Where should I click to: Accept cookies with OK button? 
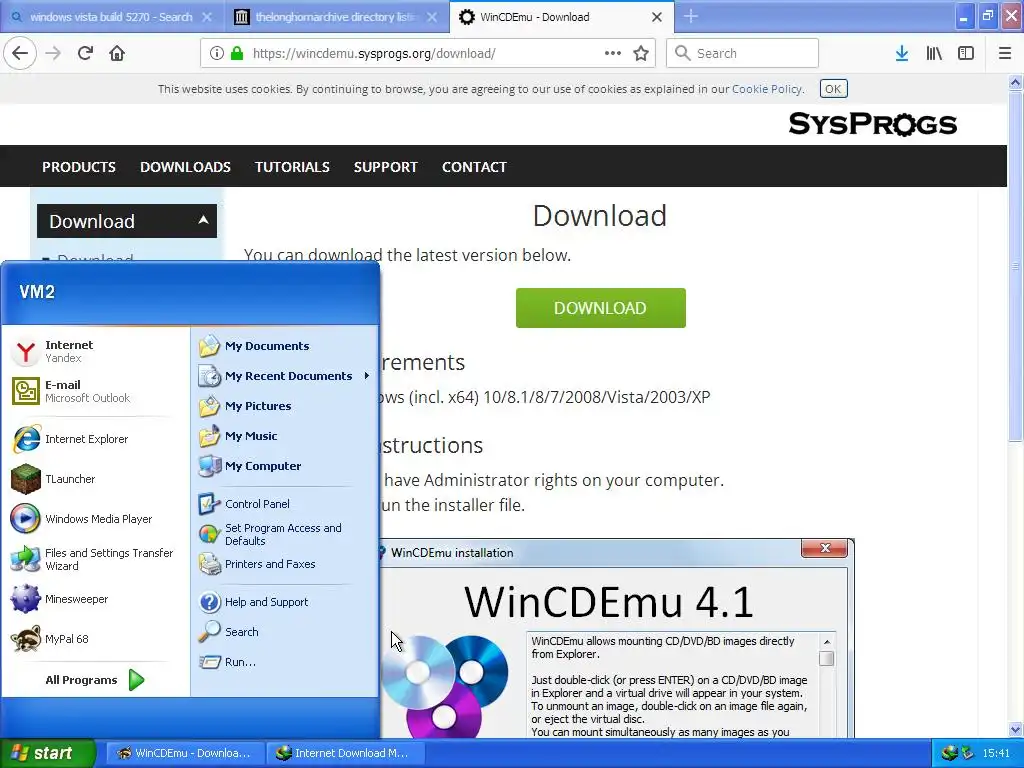(x=833, y=89)
